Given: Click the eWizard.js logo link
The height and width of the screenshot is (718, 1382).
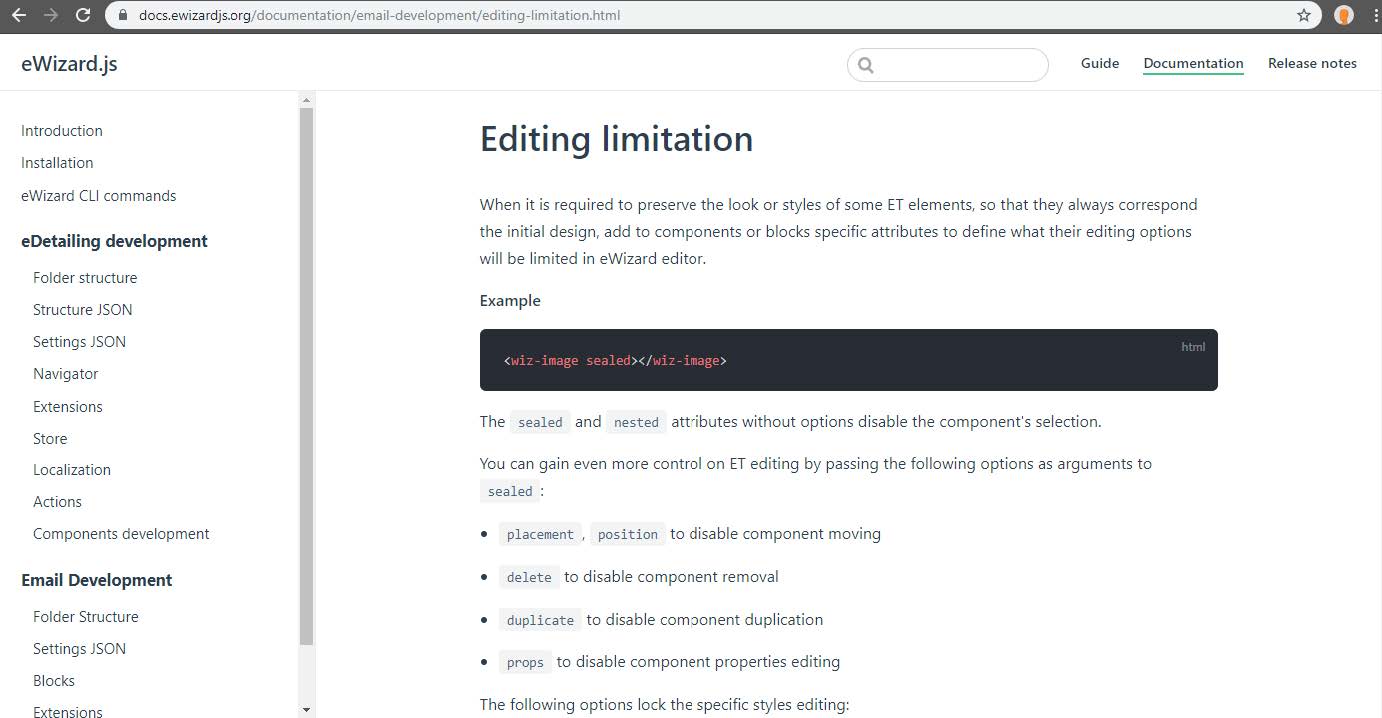Looking at the screenshot, I should (69, 64).
